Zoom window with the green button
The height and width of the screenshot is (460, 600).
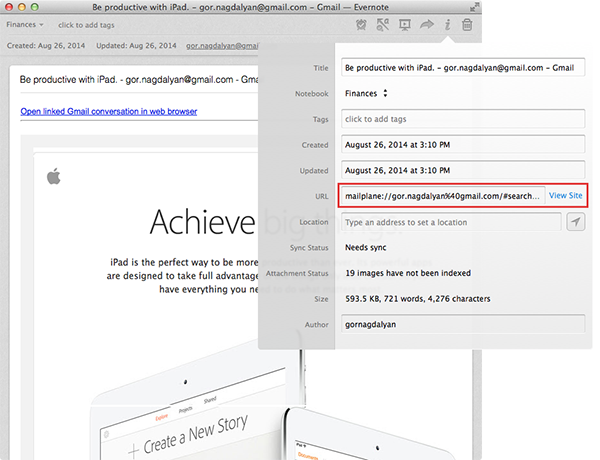point(34,7)
